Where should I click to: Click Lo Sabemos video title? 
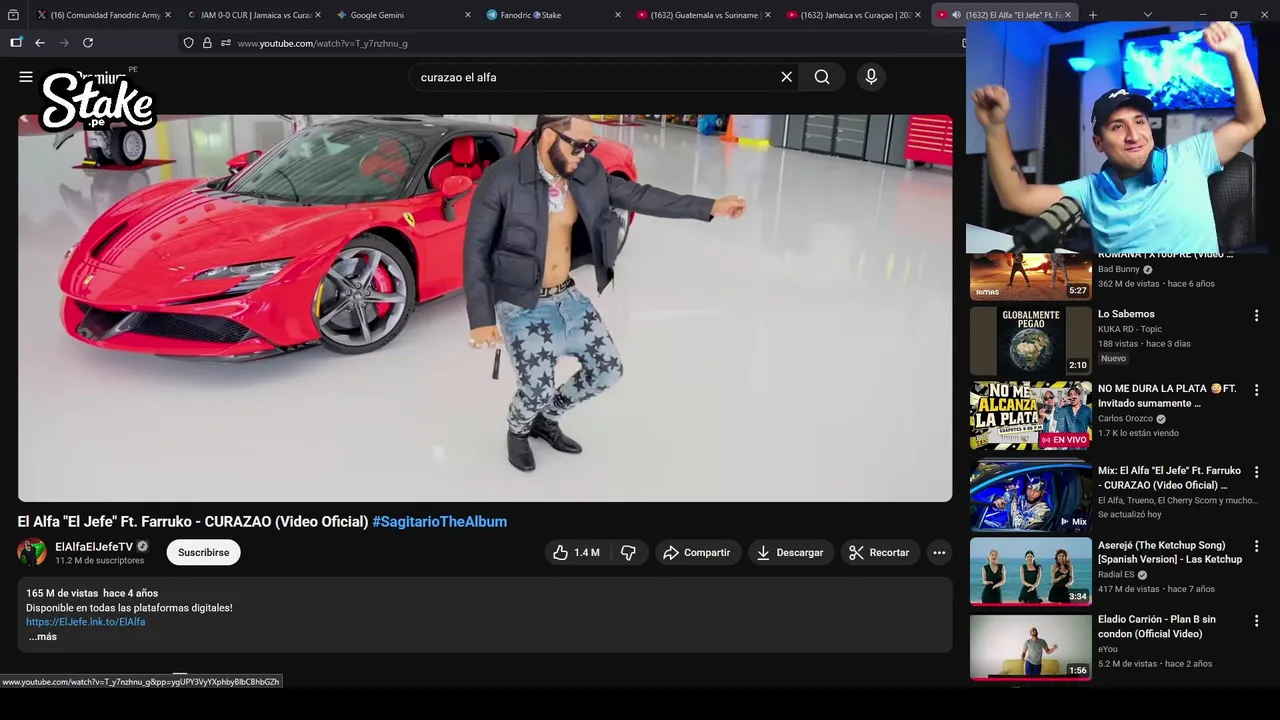pos(1126,314)
